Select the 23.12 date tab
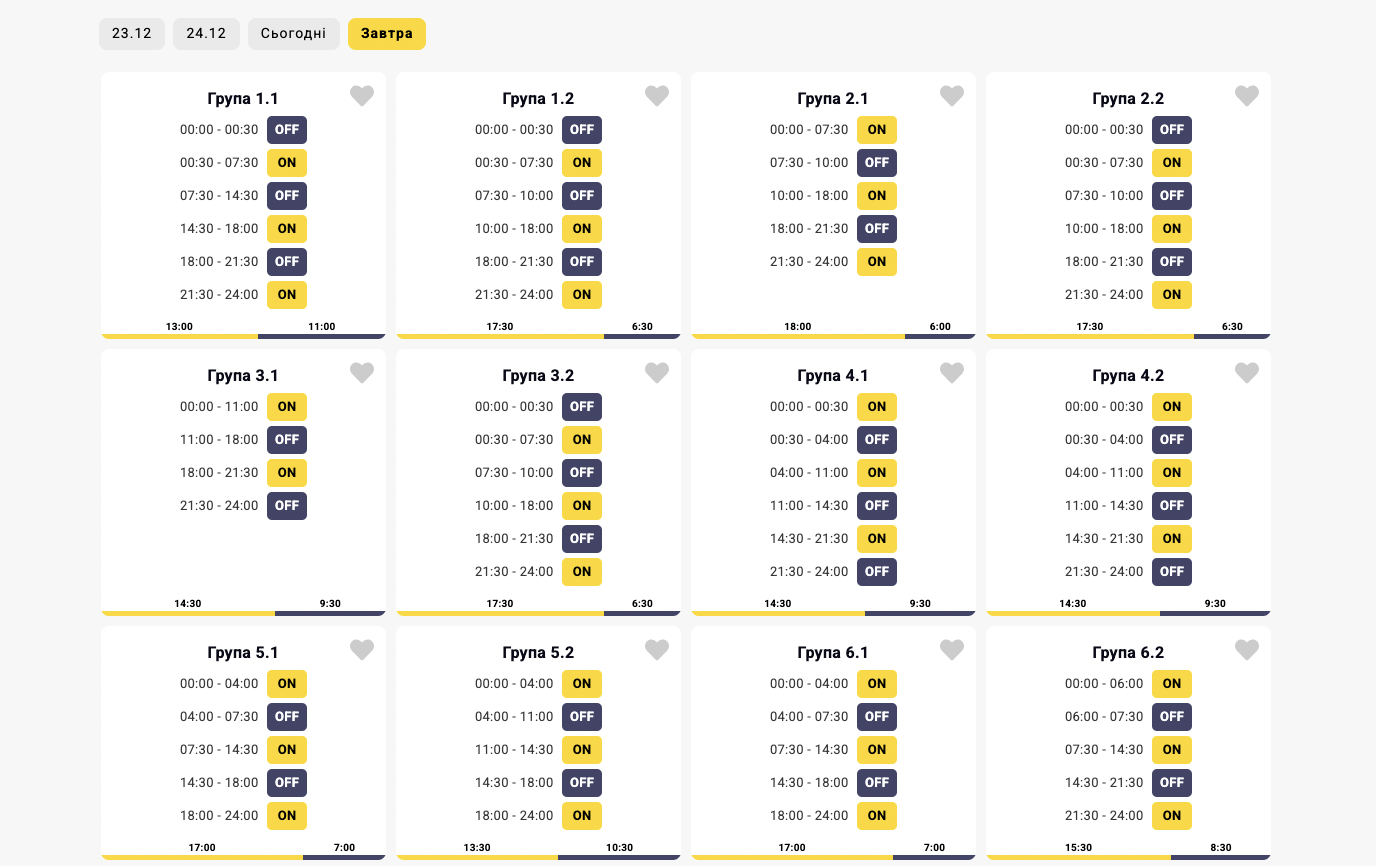The image size is (1376, 866). 132,33
